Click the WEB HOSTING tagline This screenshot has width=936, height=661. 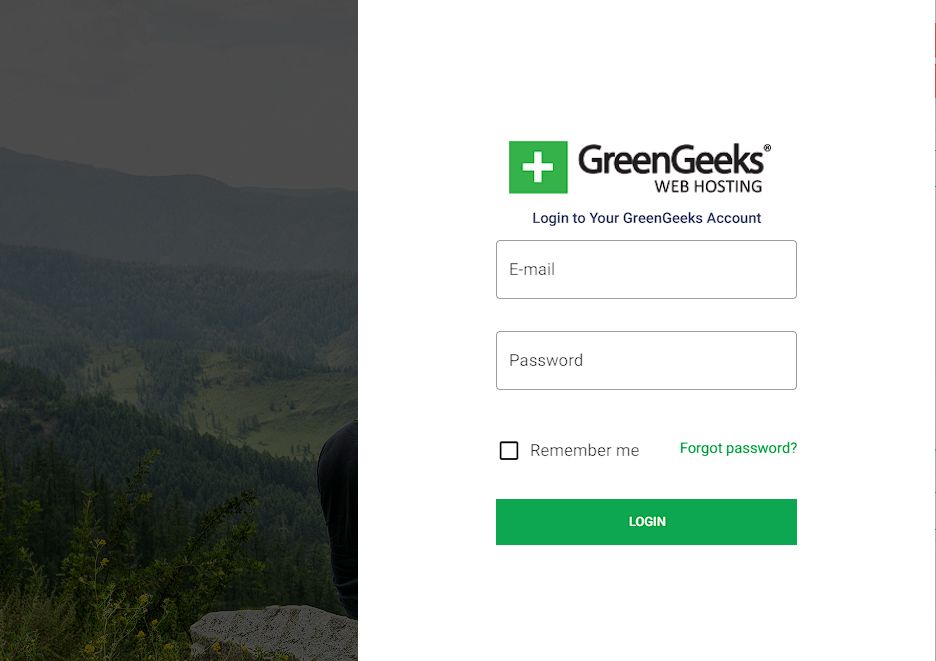coord(708,186)
